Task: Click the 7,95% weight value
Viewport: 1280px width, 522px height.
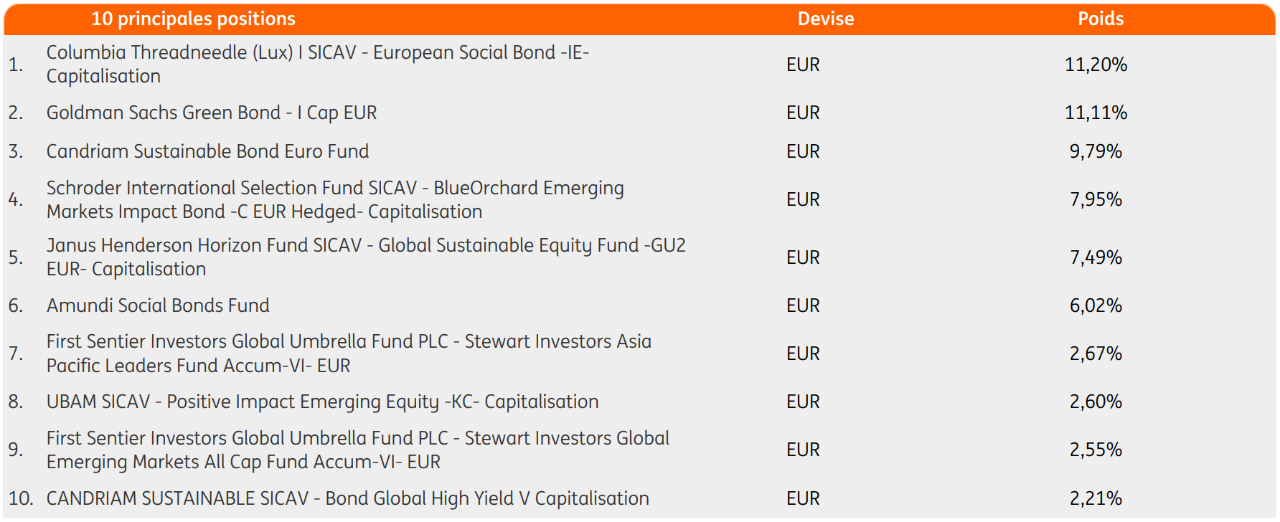Action: tap(1096, 200)
